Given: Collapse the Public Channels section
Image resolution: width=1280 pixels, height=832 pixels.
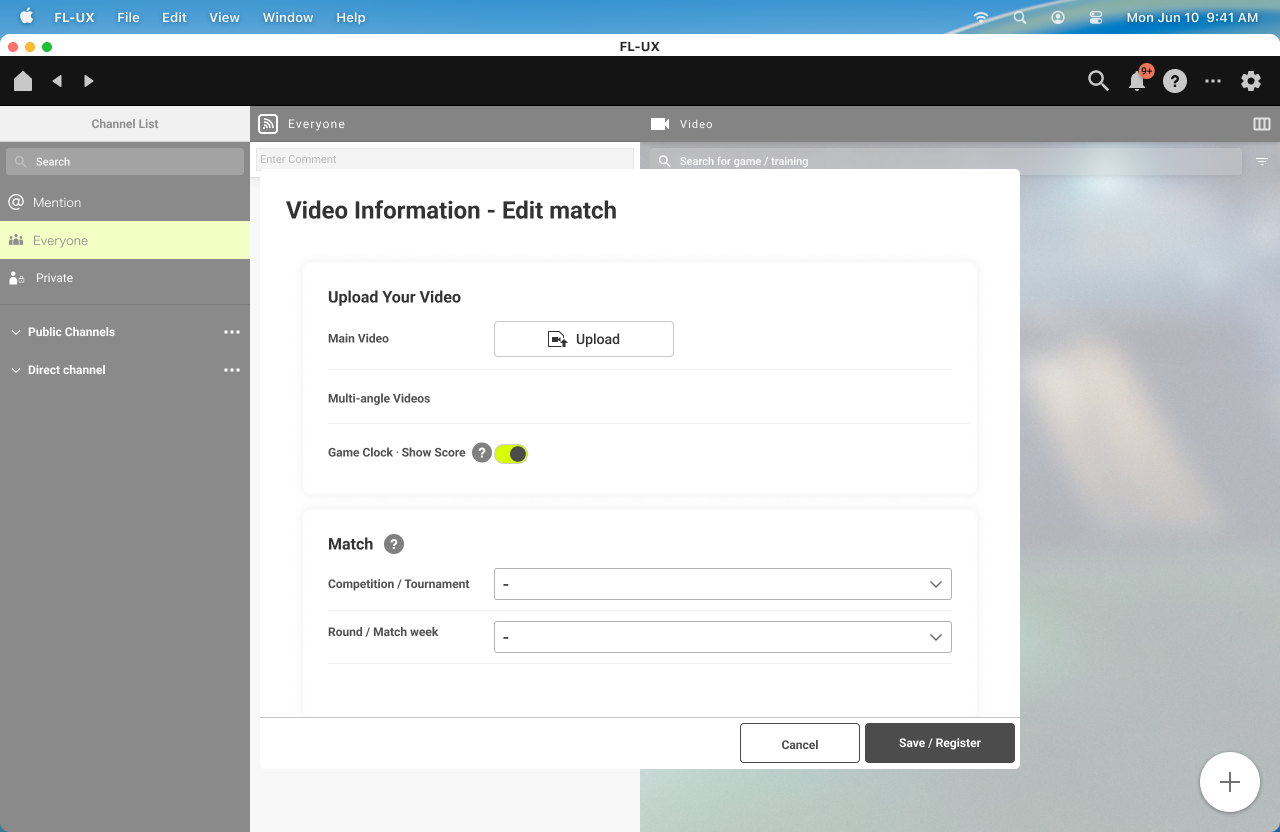Looking at the screenshot, I should (16, 332).
